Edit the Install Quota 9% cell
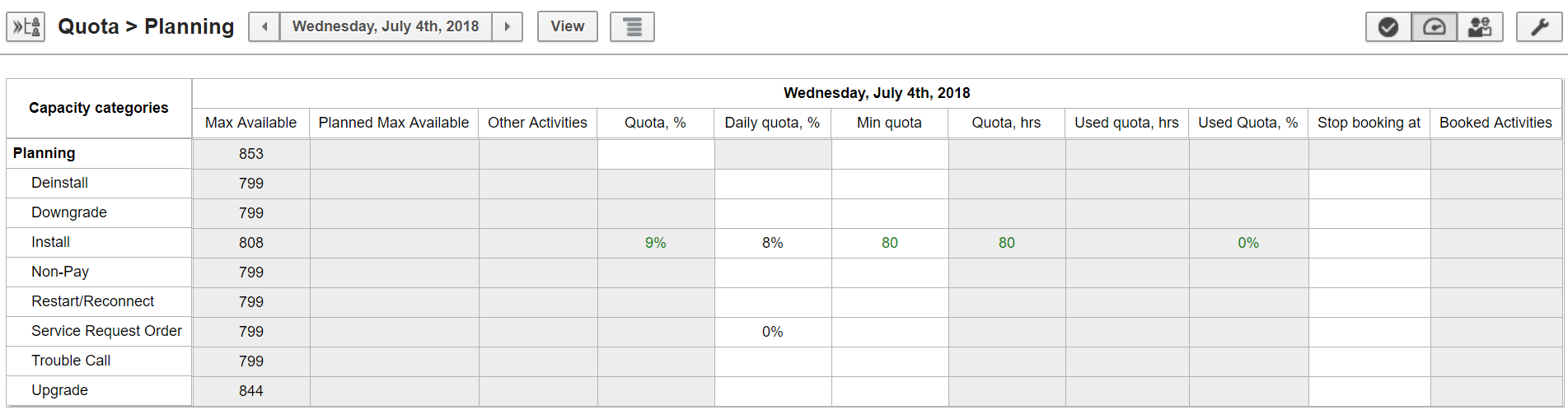 point(656,243)
